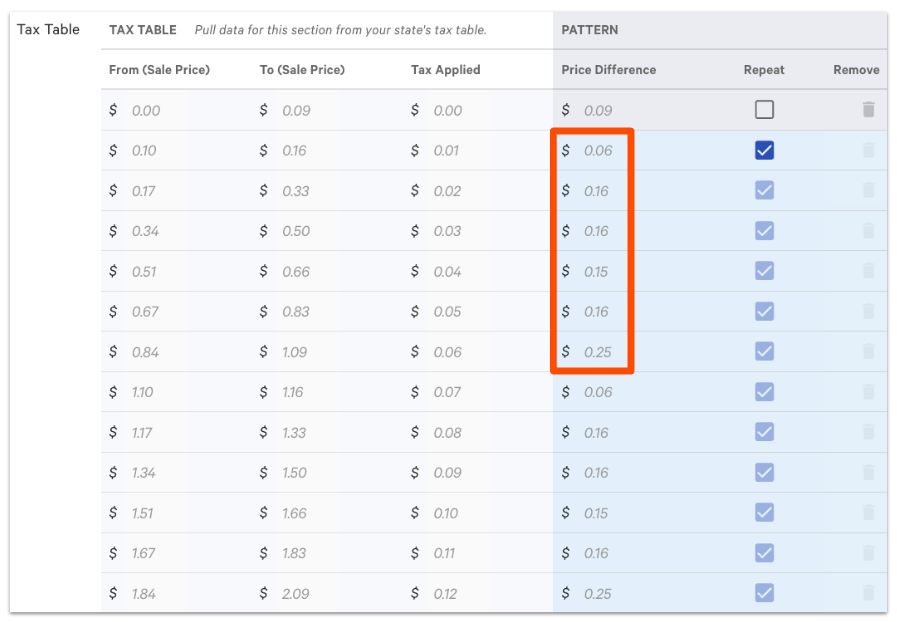
Task: Click trash icon for the $1.84 row
Action: [868, 593]
